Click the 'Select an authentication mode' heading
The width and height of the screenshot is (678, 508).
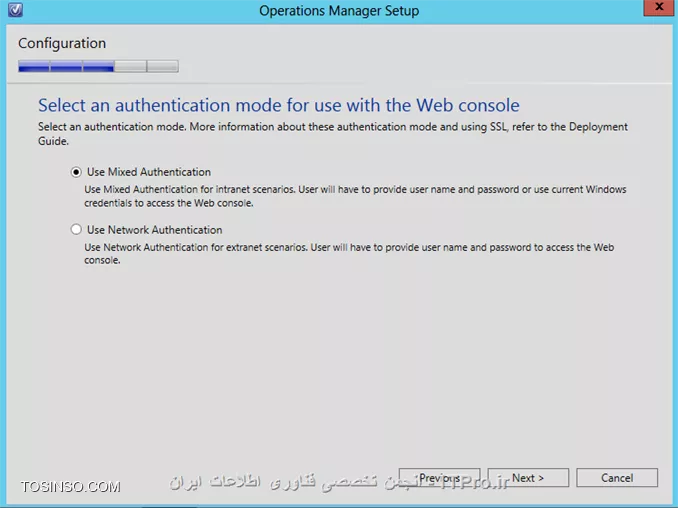[278, 105]
